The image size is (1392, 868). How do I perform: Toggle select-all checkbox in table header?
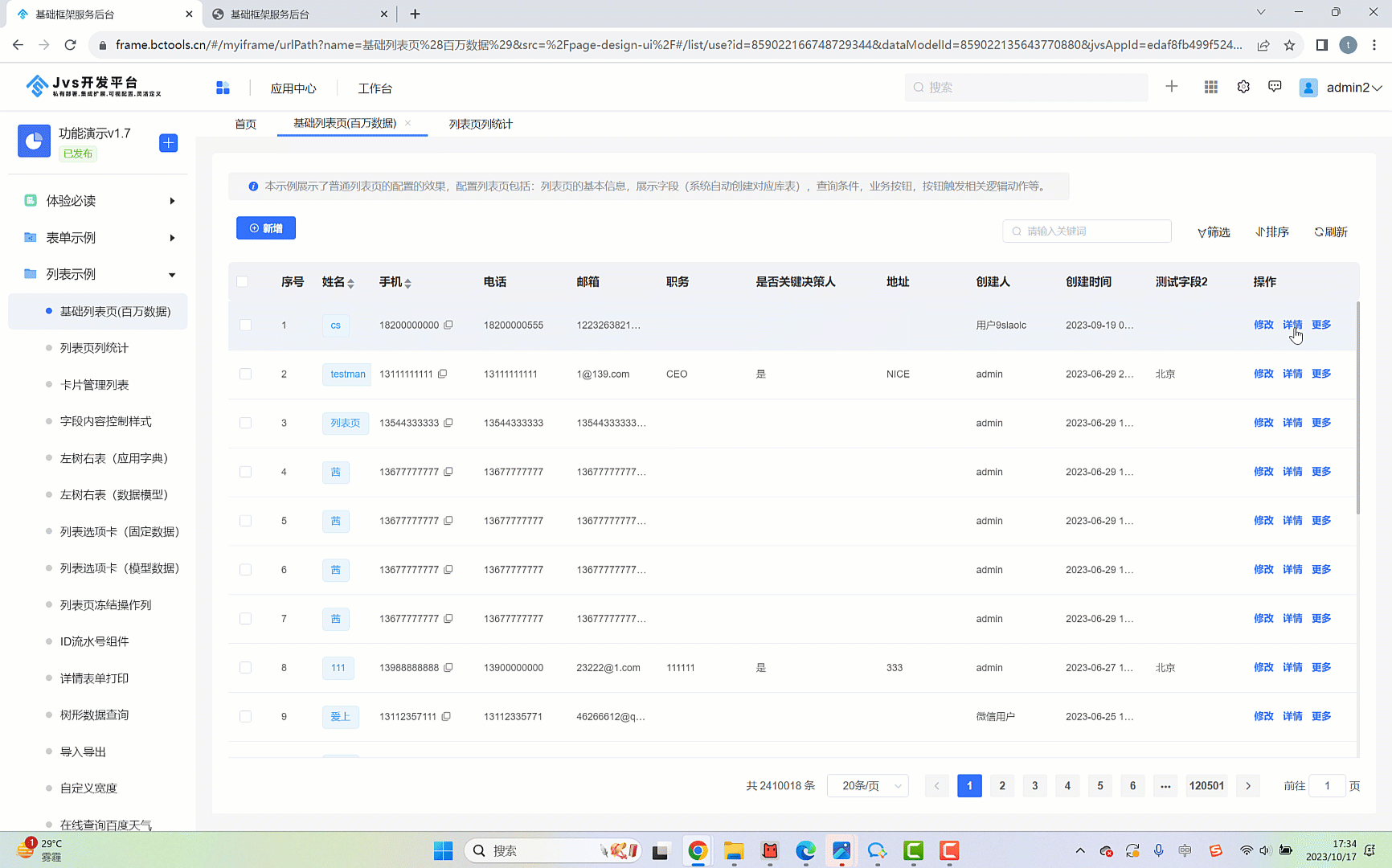pos(243,281)
